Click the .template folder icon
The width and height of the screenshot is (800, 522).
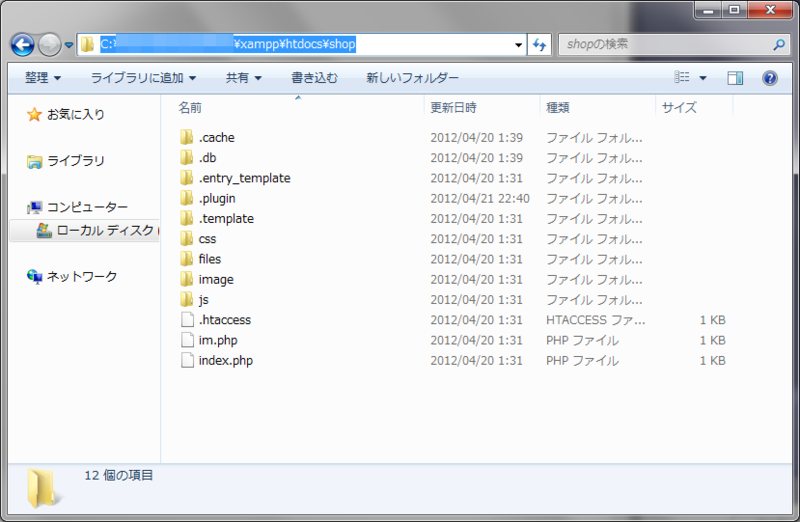[x=187, y=218]
